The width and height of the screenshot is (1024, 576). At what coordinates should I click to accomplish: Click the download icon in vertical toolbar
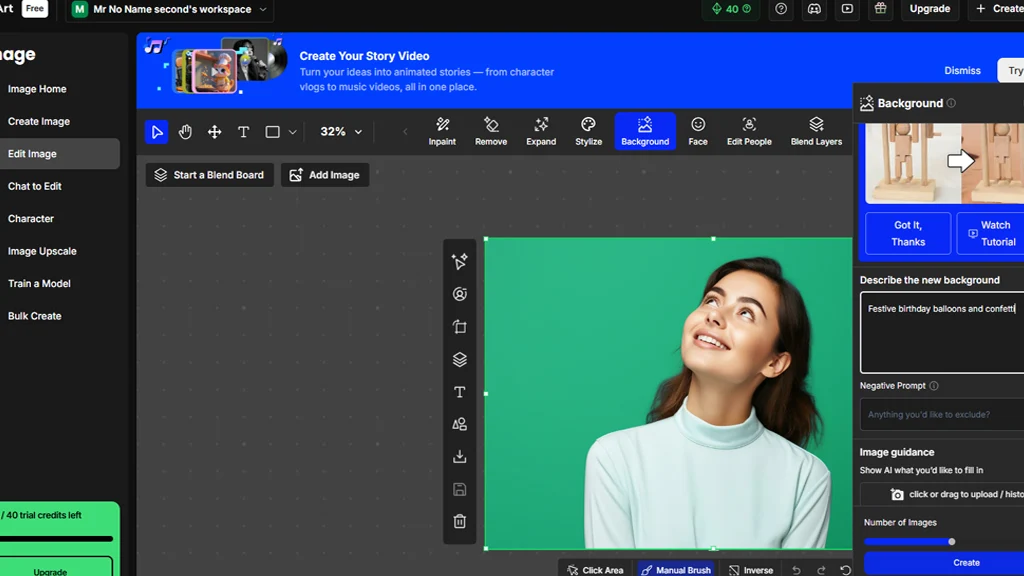pos(460,456)
